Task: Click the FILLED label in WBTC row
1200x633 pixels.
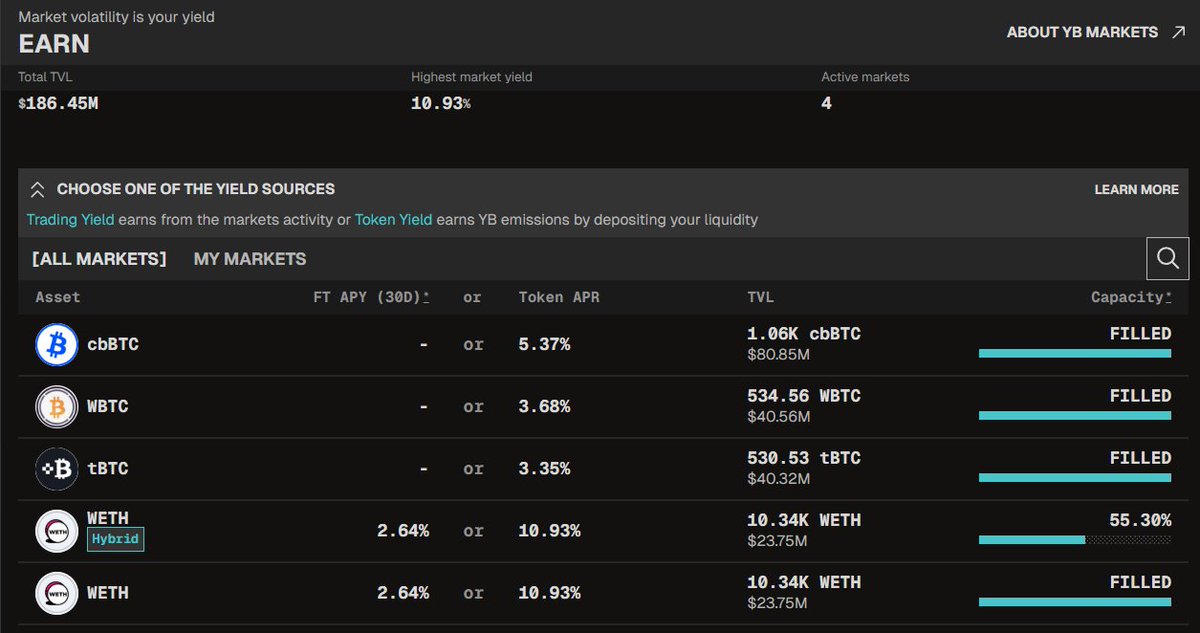Action: point(1140,396)
